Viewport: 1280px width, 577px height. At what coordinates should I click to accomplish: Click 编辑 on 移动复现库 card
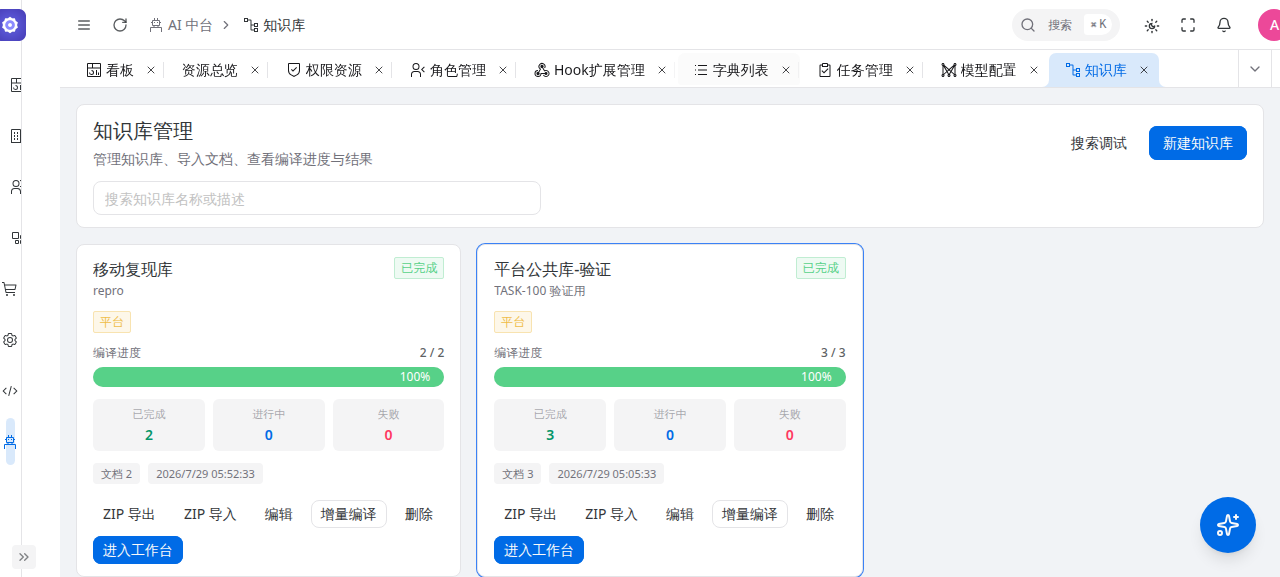click(x=279, y=514)
